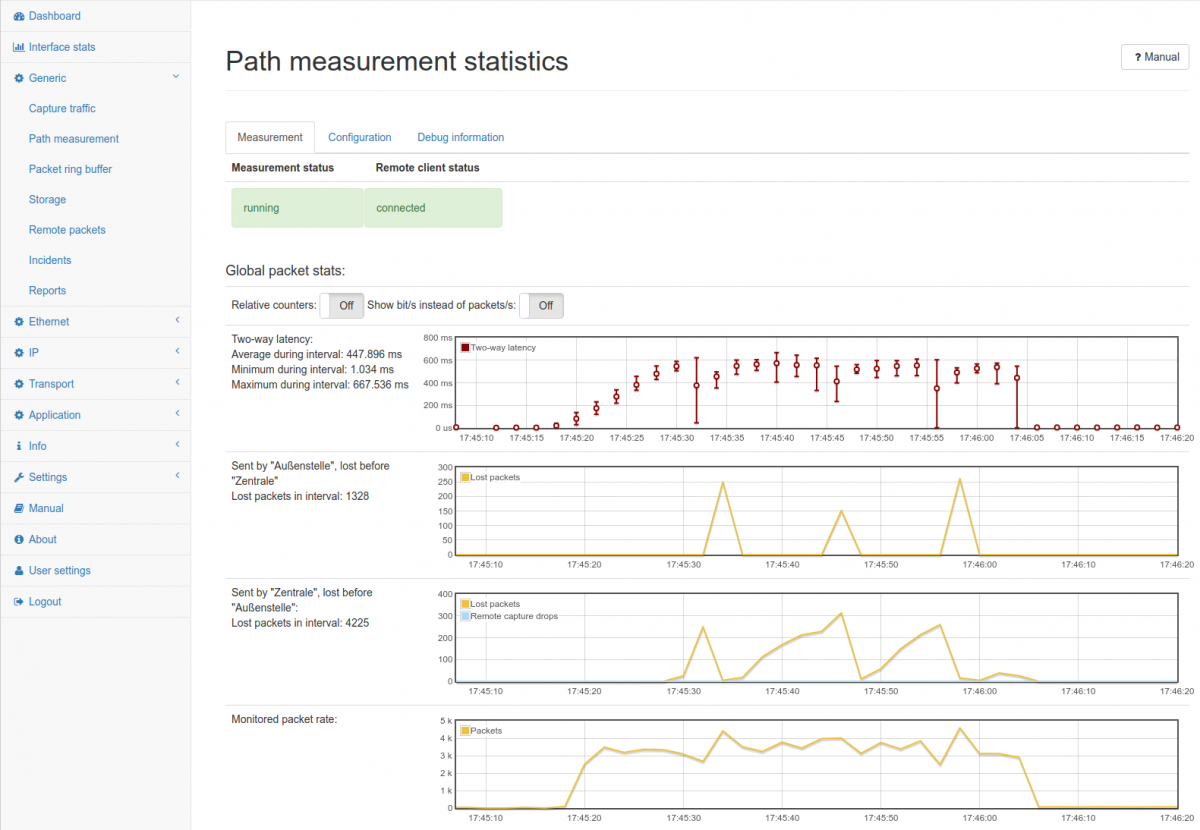Select the Logout icon in the sidebar
This screenshot has height=830, width=1200.
coord(18,601)
